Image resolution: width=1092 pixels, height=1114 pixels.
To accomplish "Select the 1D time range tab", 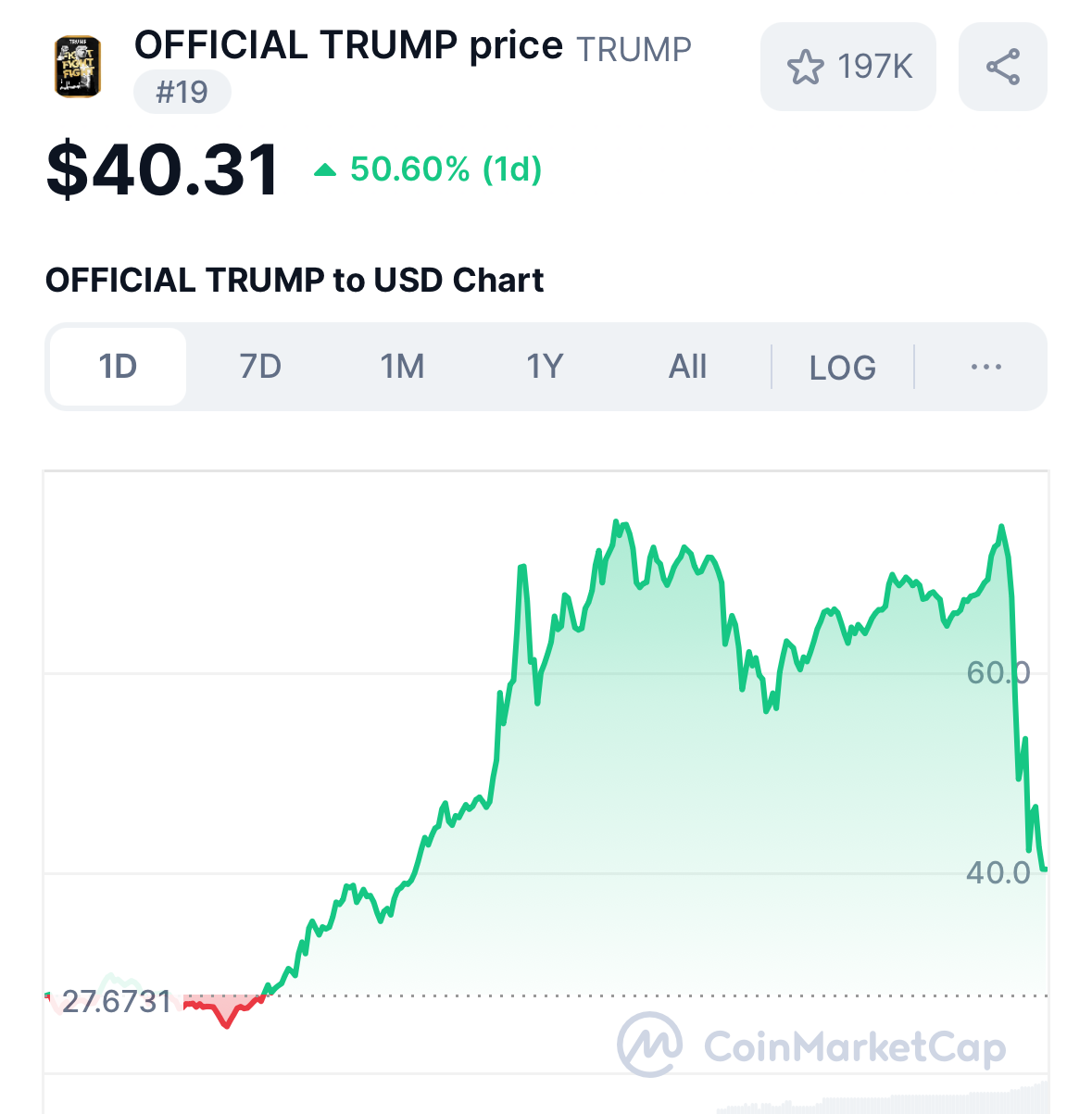I will point(118,367).
